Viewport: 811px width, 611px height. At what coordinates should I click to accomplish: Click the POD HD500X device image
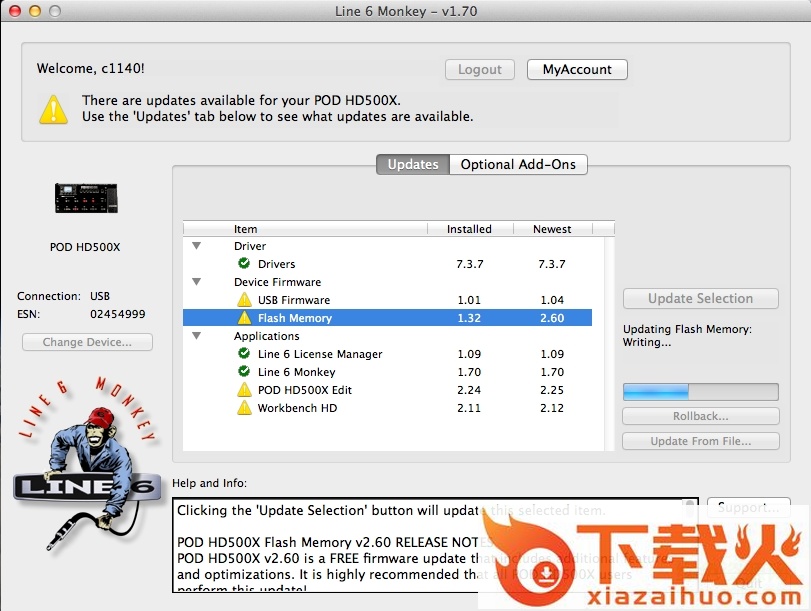[86, 198]
